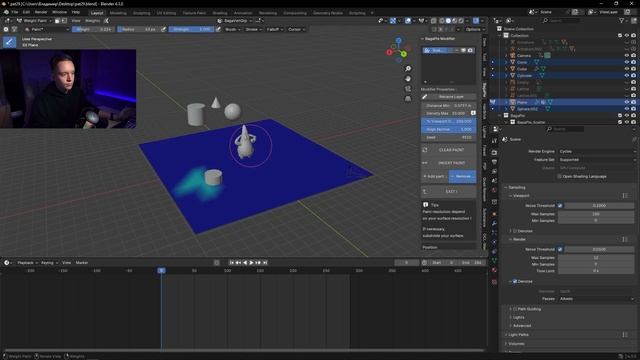Enable Open Shading Language checkbox

tap(560, 176)
